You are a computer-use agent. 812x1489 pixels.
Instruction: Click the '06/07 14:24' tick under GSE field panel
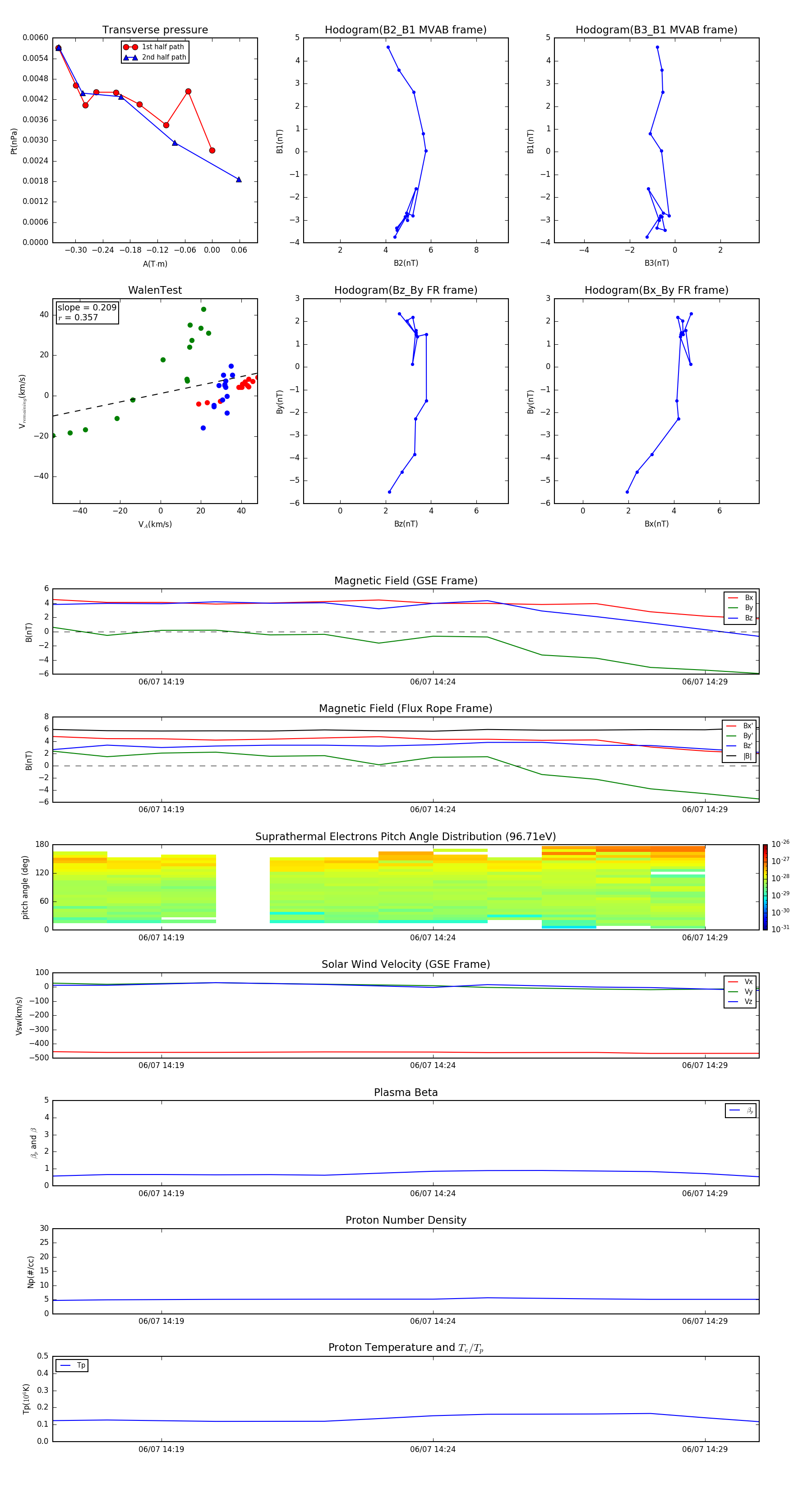433,682
